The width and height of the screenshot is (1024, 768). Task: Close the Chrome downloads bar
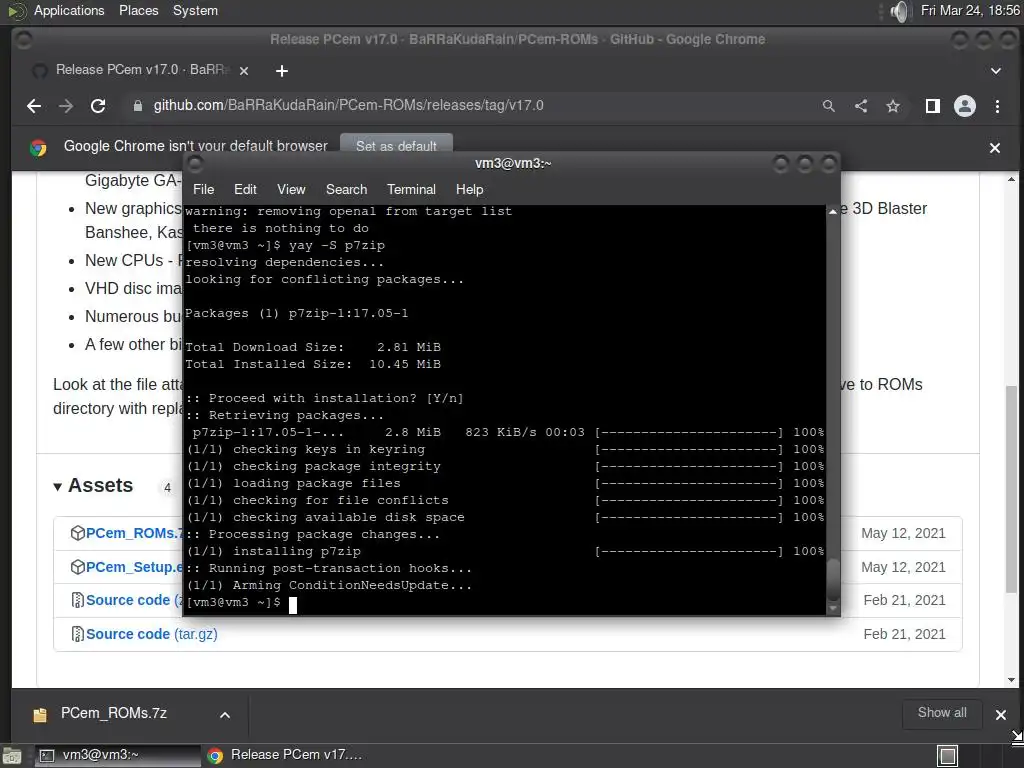(x=1000, y=714)
